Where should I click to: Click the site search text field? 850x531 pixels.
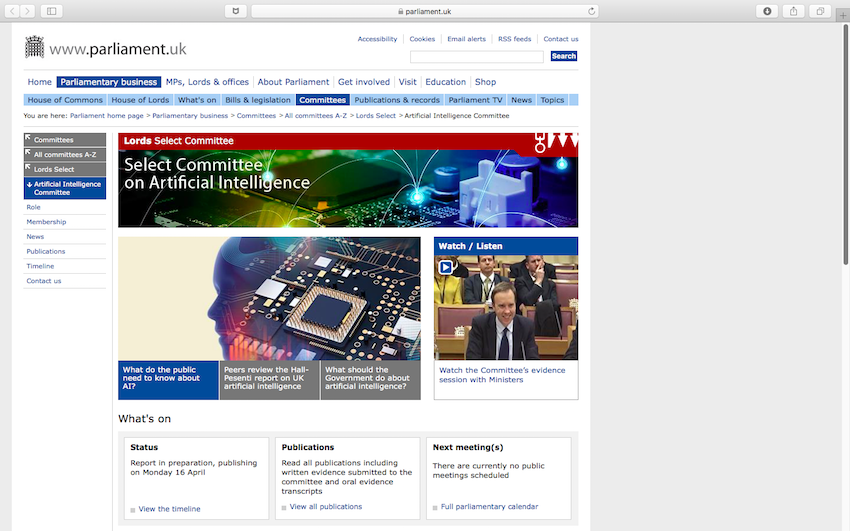click(x=476, y=56)
